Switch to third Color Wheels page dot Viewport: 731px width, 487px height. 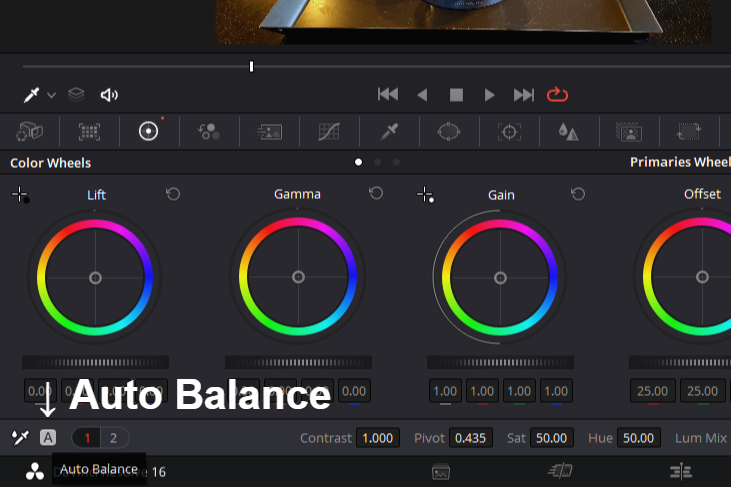click(396, 162)
